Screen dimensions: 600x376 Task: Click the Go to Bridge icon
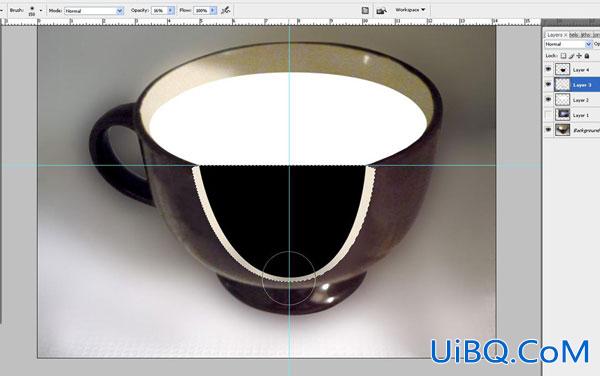(381, 11)
